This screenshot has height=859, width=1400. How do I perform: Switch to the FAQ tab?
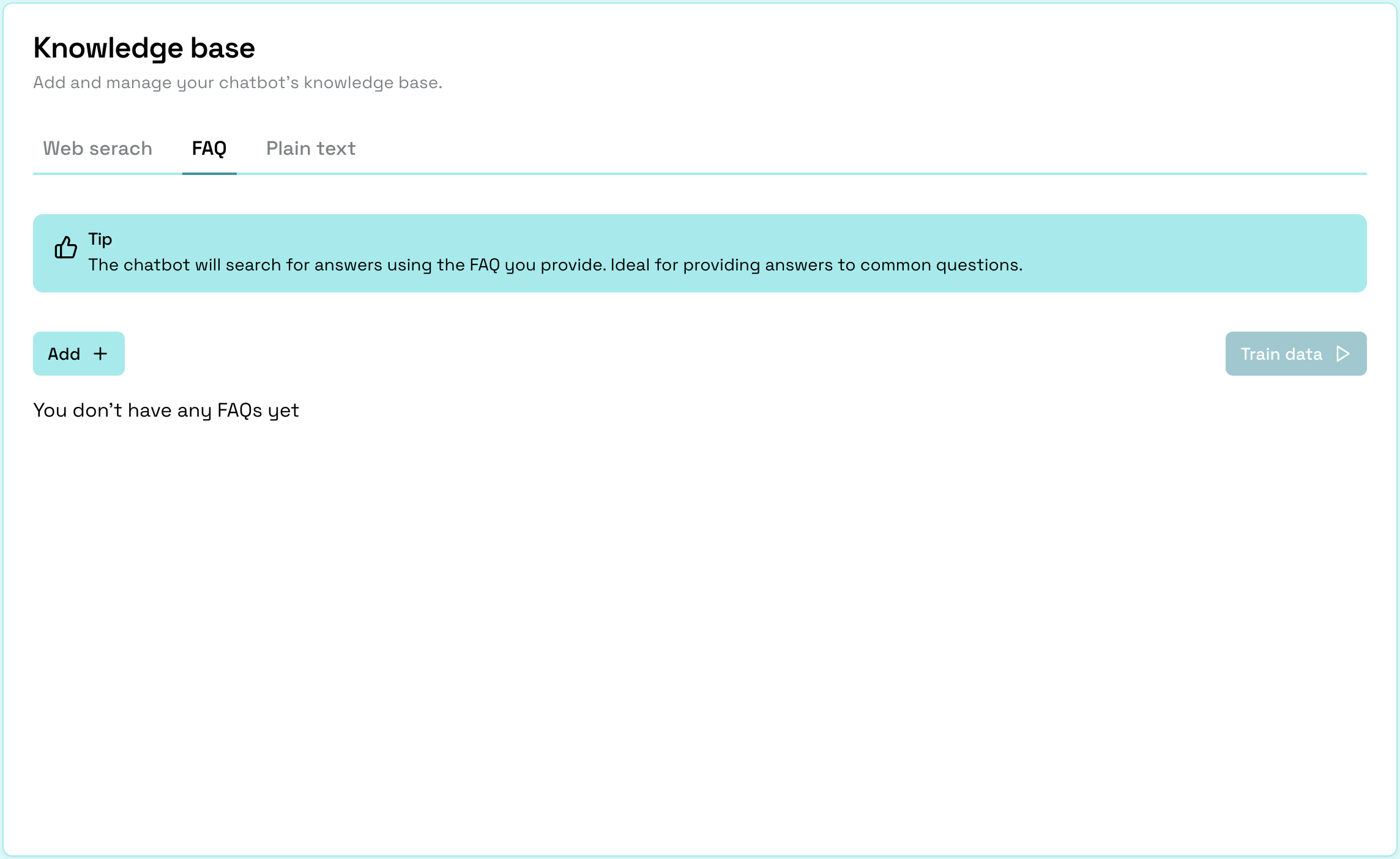(209, 148)
